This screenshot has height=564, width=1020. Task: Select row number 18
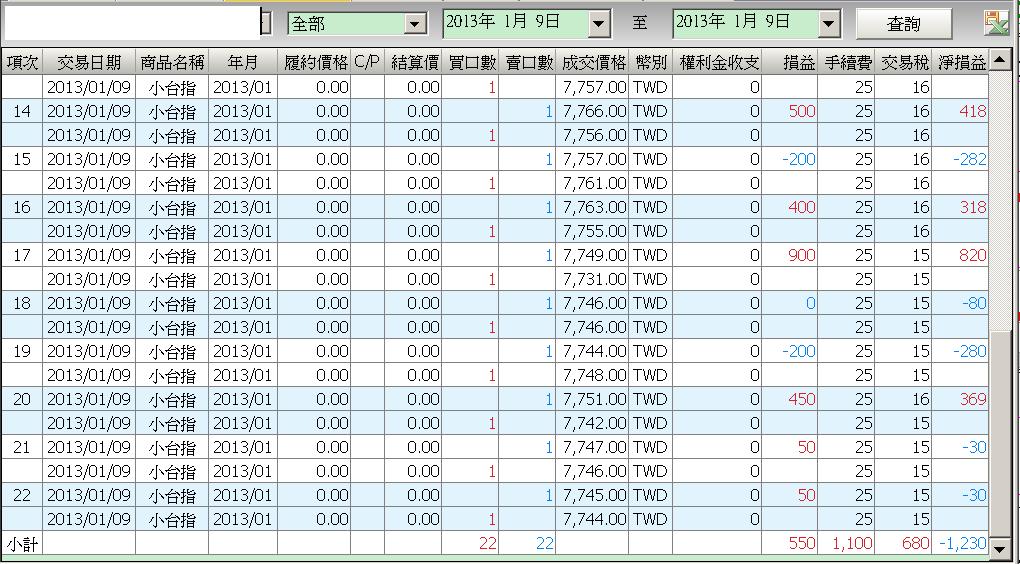(x=22, y=303)
